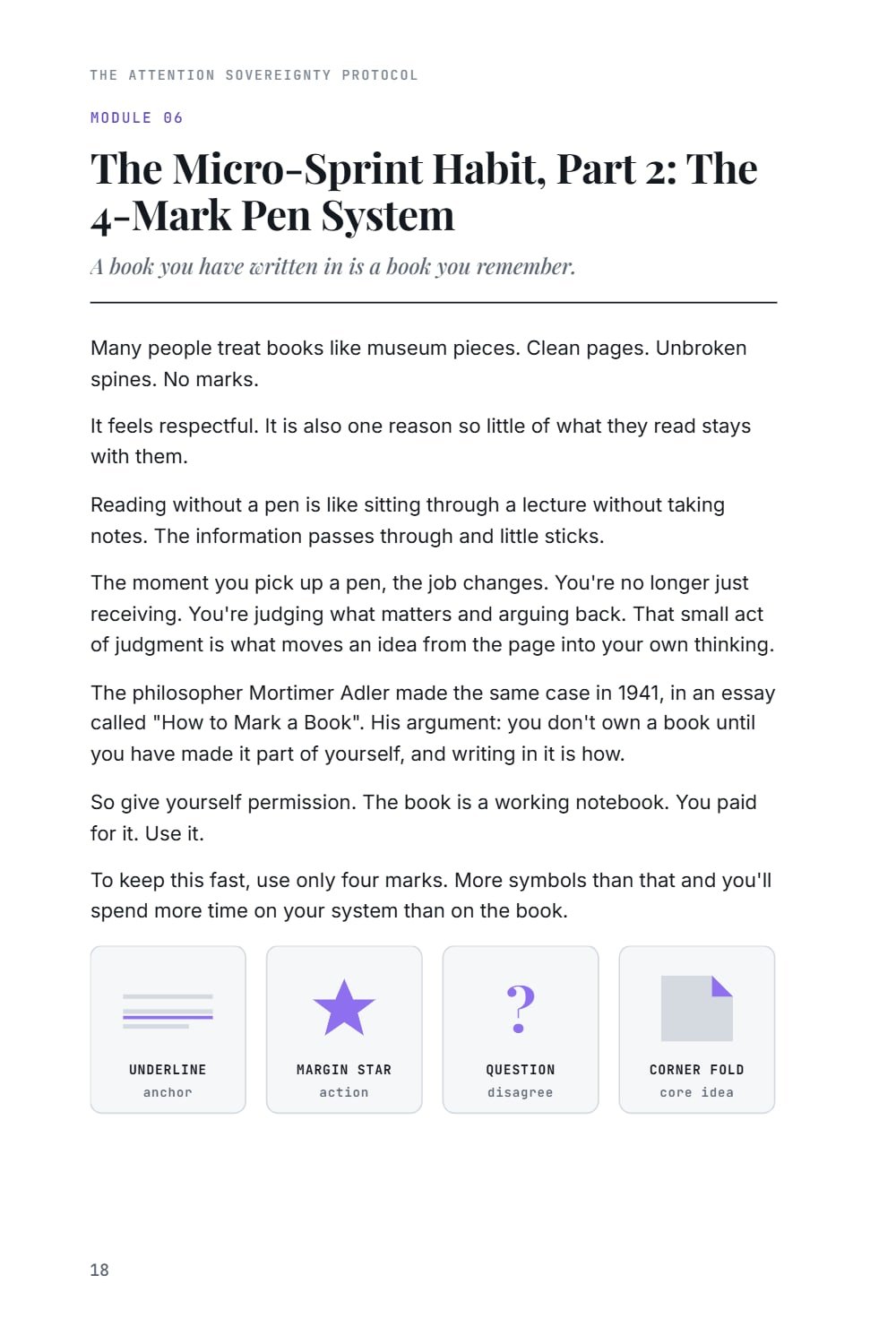Viewport: 896px width, 1344px height.
Task: Click the 'anchor' caption under UNDERLINE
Action: click(168, 1092)
